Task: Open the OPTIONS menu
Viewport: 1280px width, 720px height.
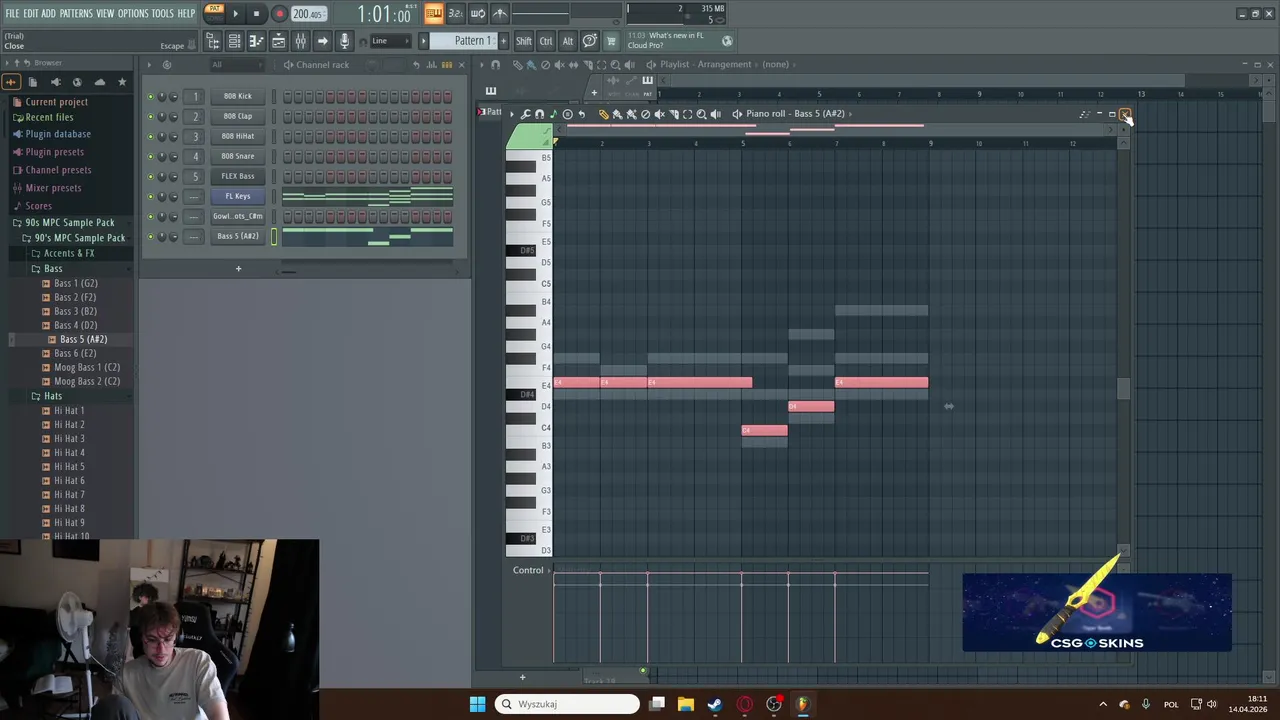Action: pyautogui.click(x=133, y=13)
